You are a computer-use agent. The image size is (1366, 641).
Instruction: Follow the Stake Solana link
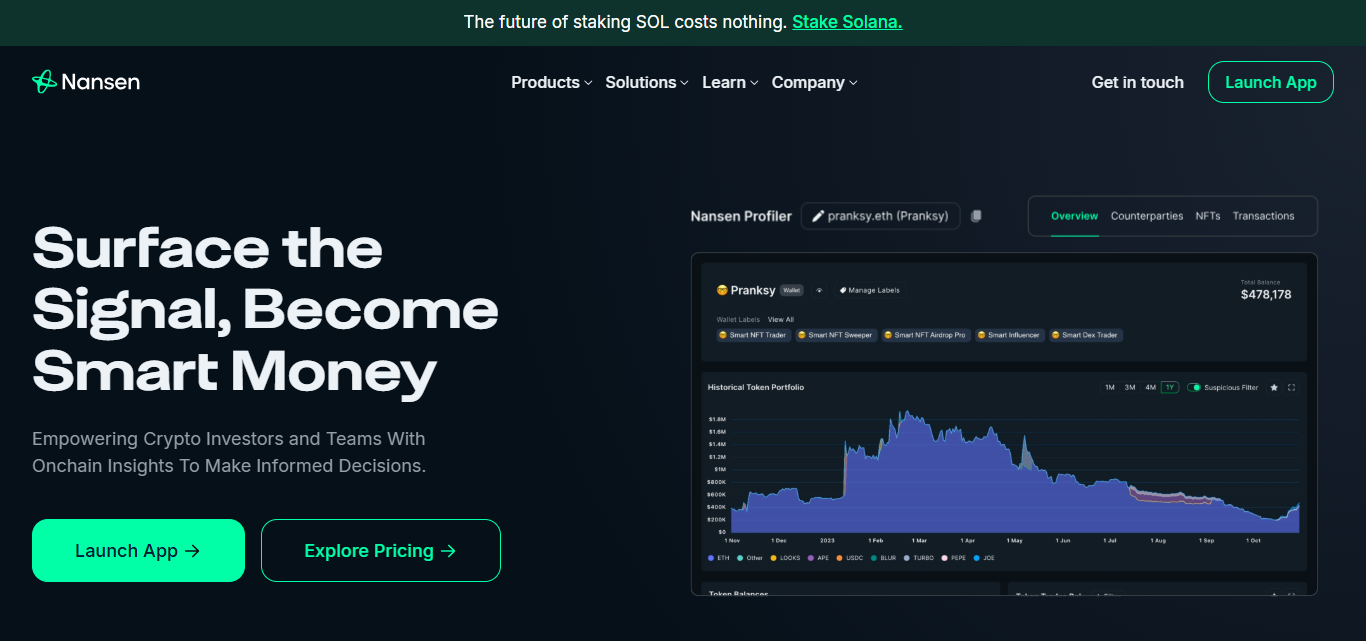coord(847,22)
